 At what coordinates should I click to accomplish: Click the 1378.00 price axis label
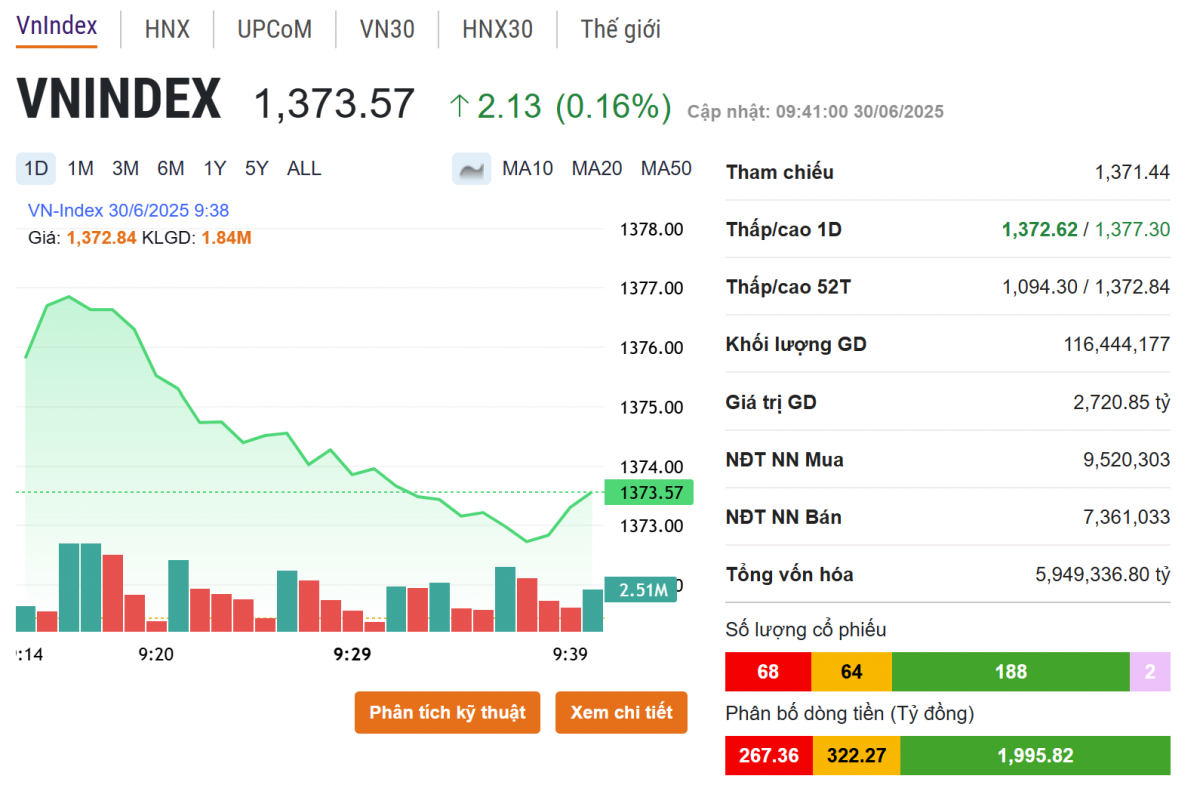point(652,229)
